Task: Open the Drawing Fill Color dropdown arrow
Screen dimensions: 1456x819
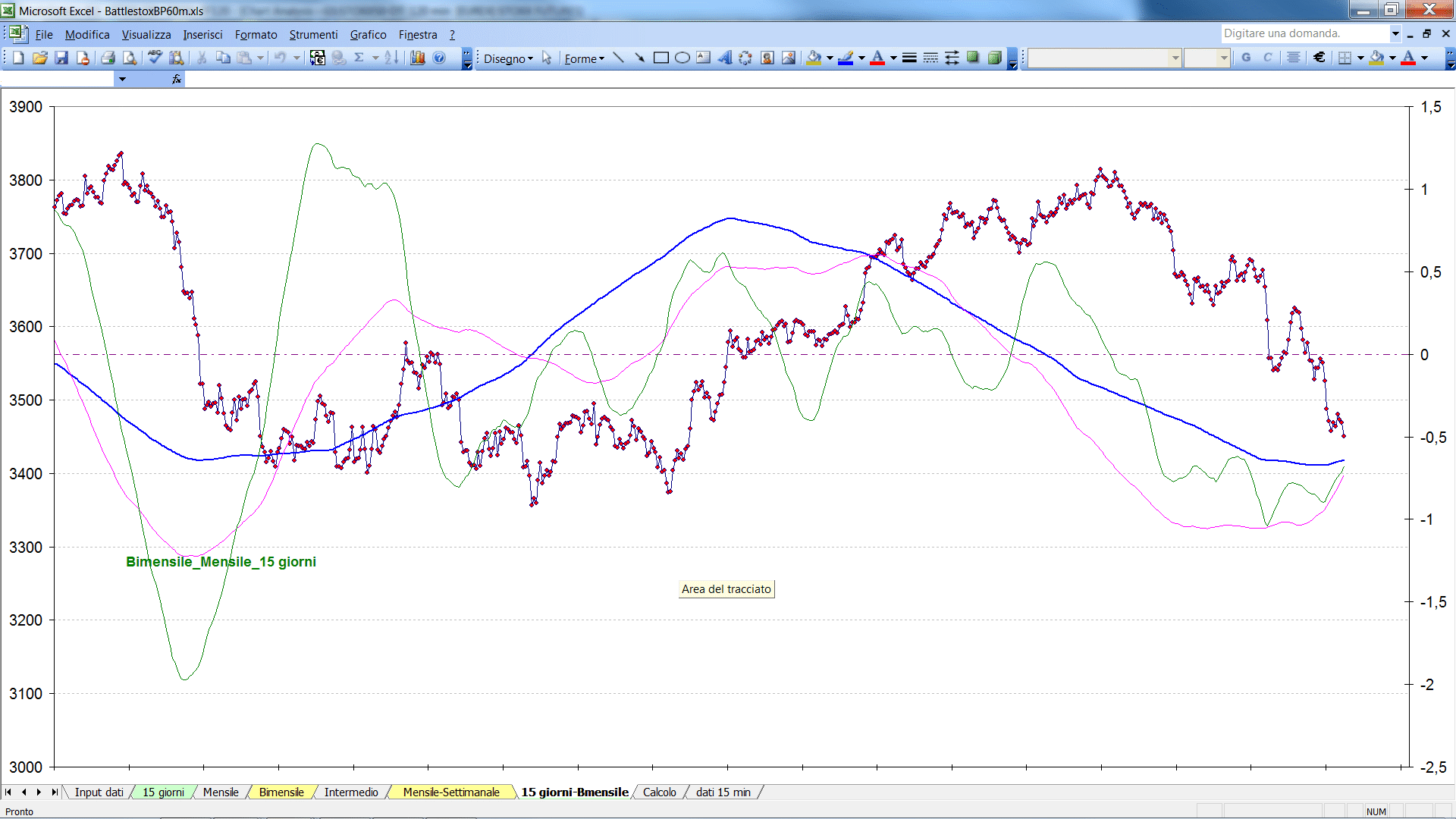Action: pyautogui.click(x=830, y=58)
